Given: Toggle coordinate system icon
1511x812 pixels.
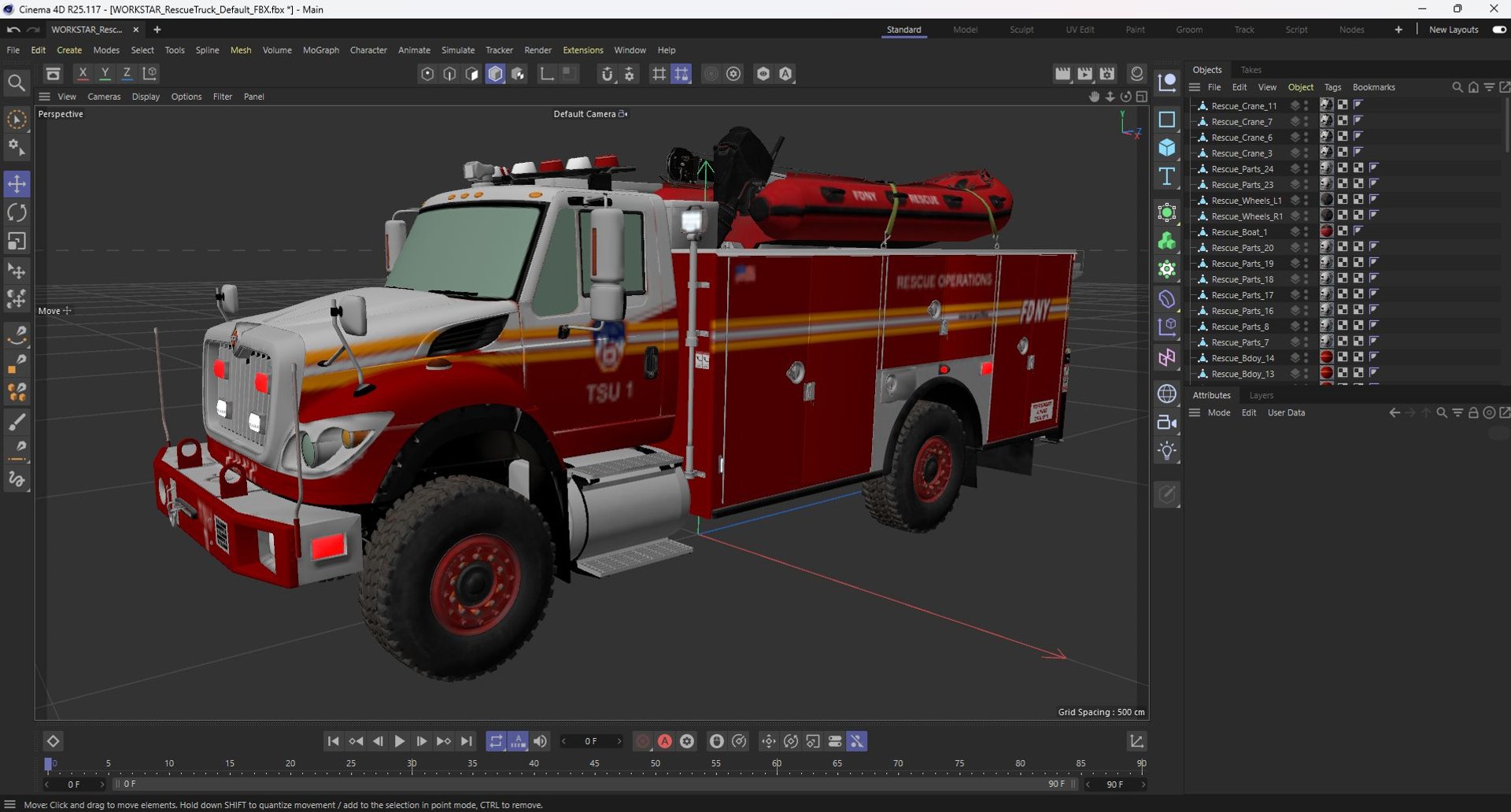Looking at the screenshot, I should click(150, 73).
